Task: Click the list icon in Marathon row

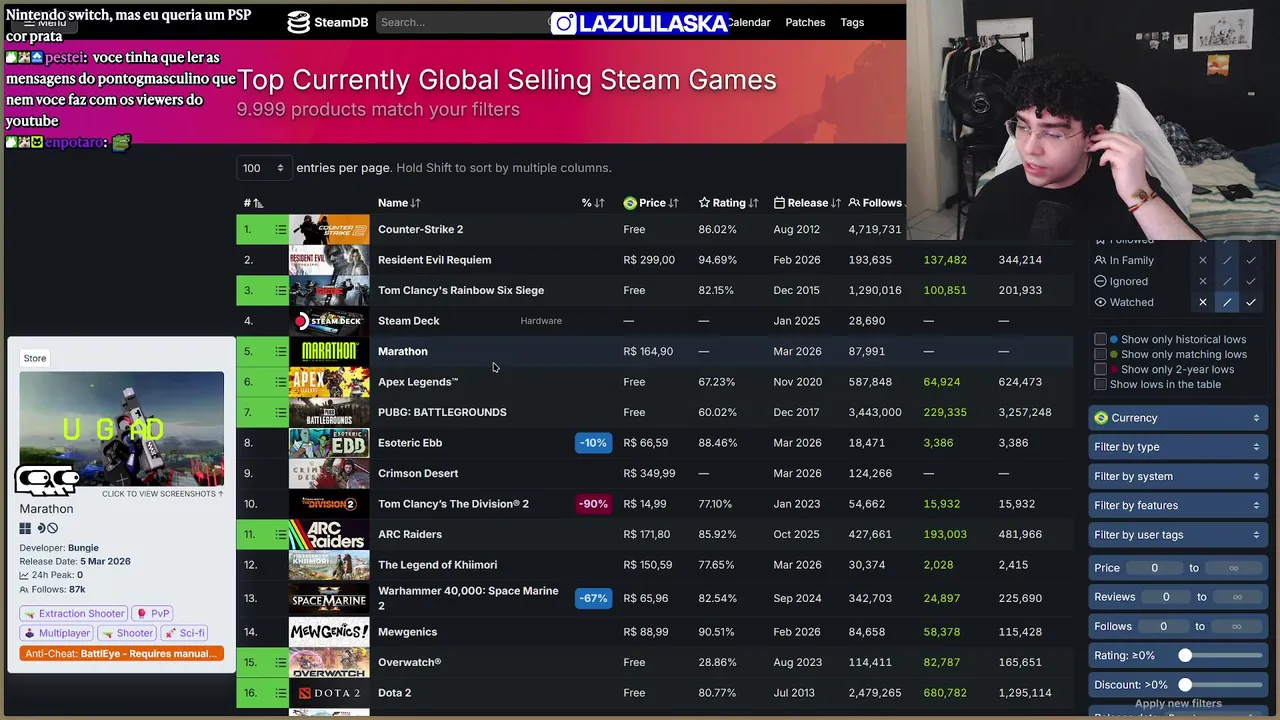Action: click(280, 352)
